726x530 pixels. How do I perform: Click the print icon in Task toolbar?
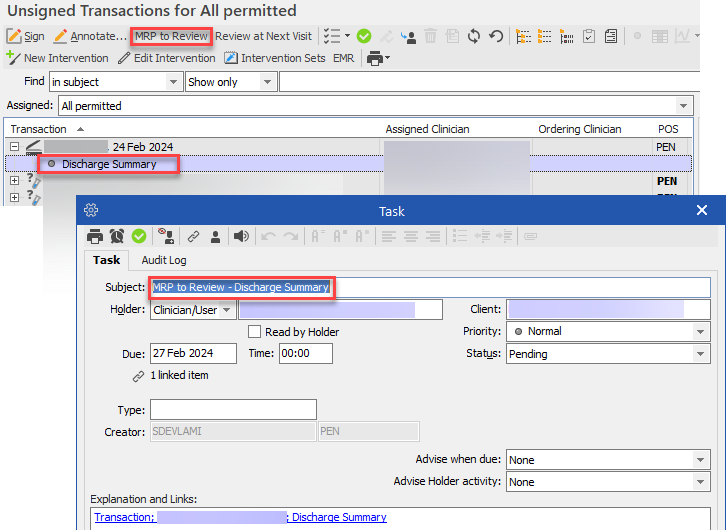pyautogui.click(x=95, y=236)
